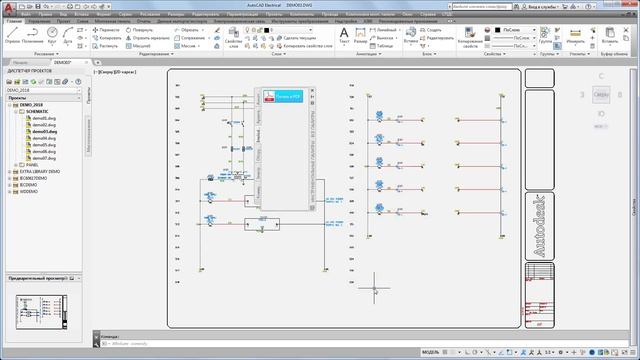Expand the Слои panel dropdown
Viewport: 640px width, 360px height.
279,54
